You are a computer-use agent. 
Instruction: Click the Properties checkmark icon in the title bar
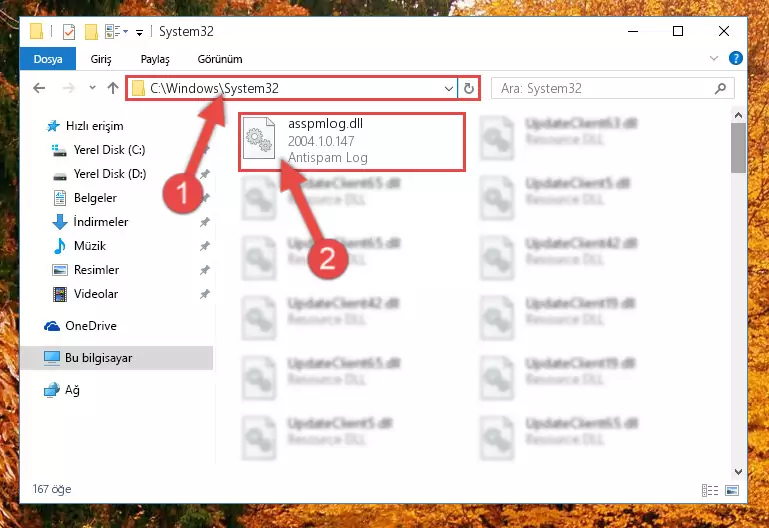[69, 32]
